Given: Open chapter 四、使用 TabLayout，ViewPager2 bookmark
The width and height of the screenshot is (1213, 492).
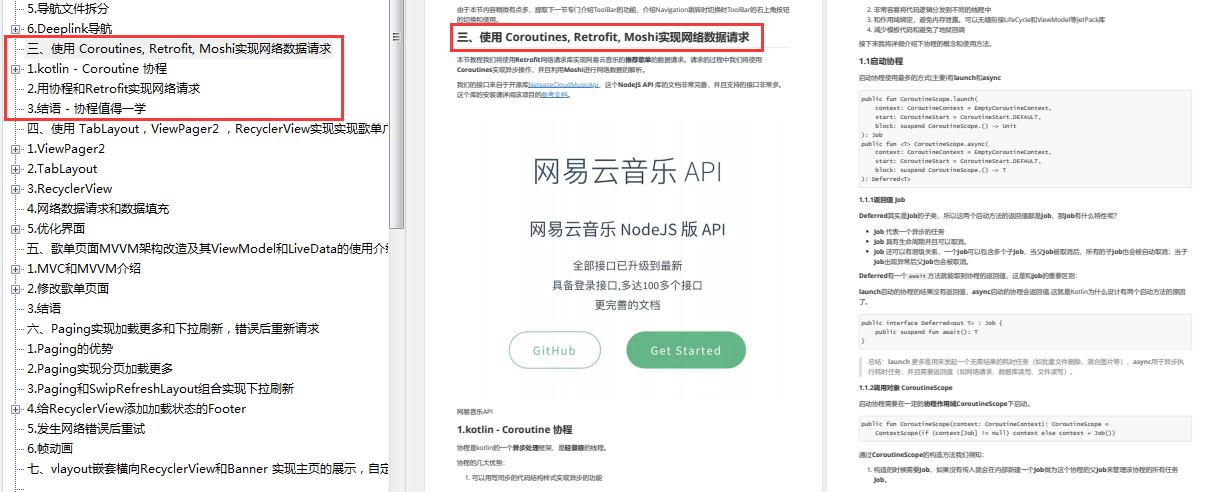Looking at the screenshot, I should (208, 128).
